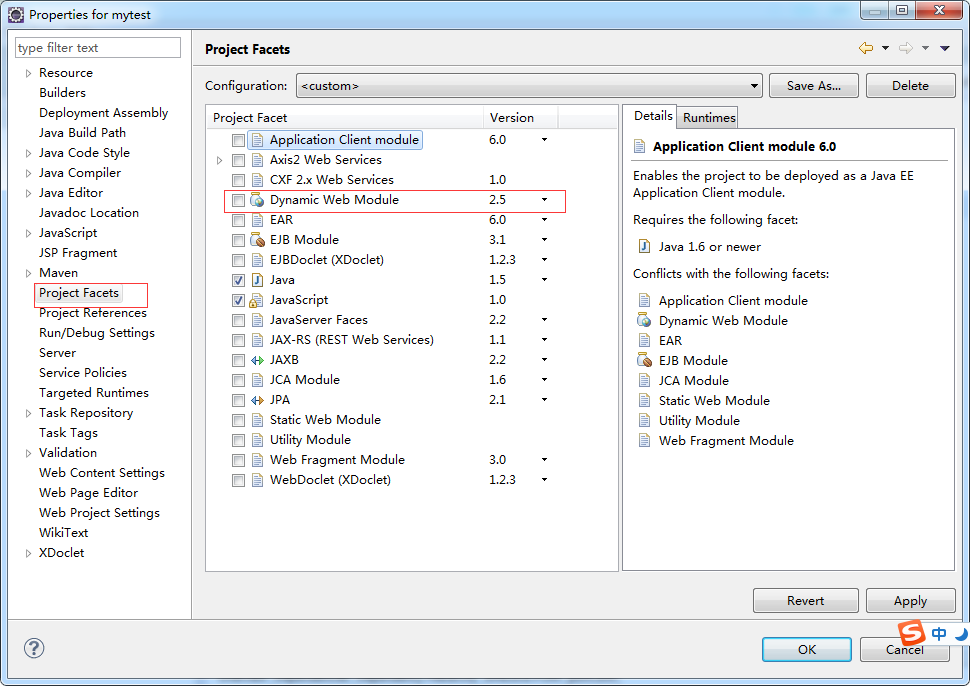Click the Save As... button
The image size is (970, 686).
813,86
